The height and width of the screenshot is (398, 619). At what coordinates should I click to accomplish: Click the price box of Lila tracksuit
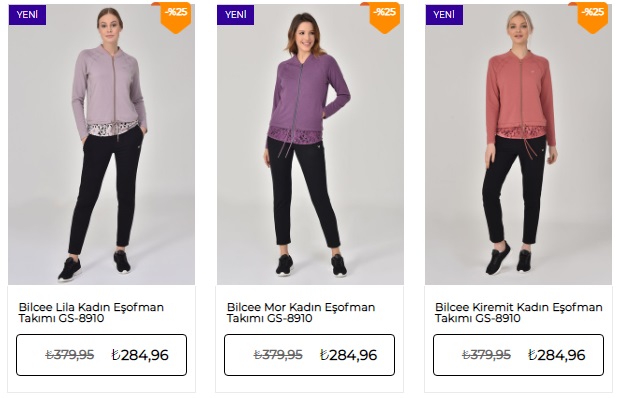[x=101, y=355]
